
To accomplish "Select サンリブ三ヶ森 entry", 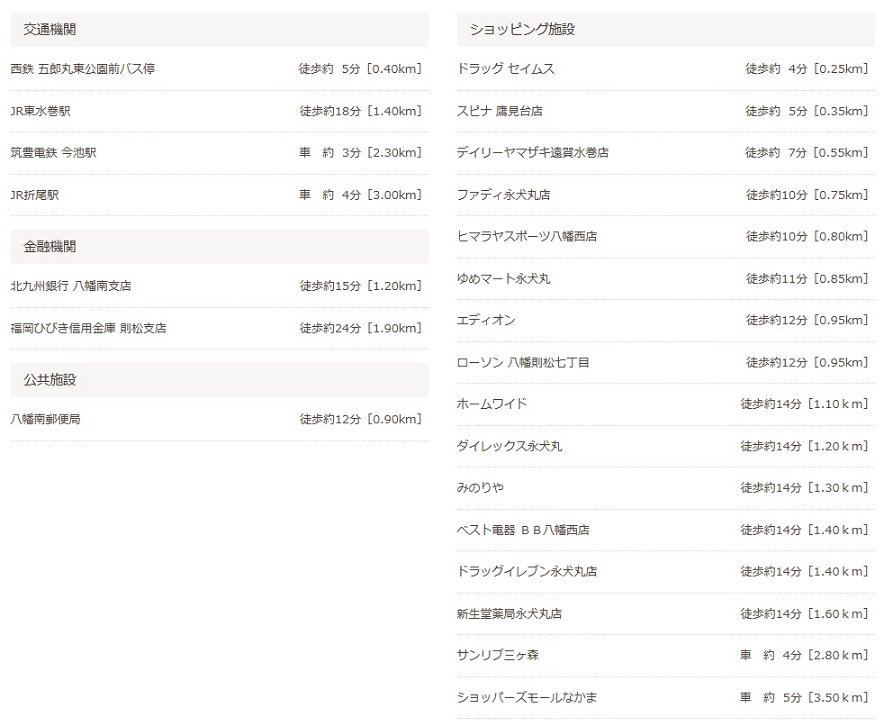I will (x=498, y=655).
